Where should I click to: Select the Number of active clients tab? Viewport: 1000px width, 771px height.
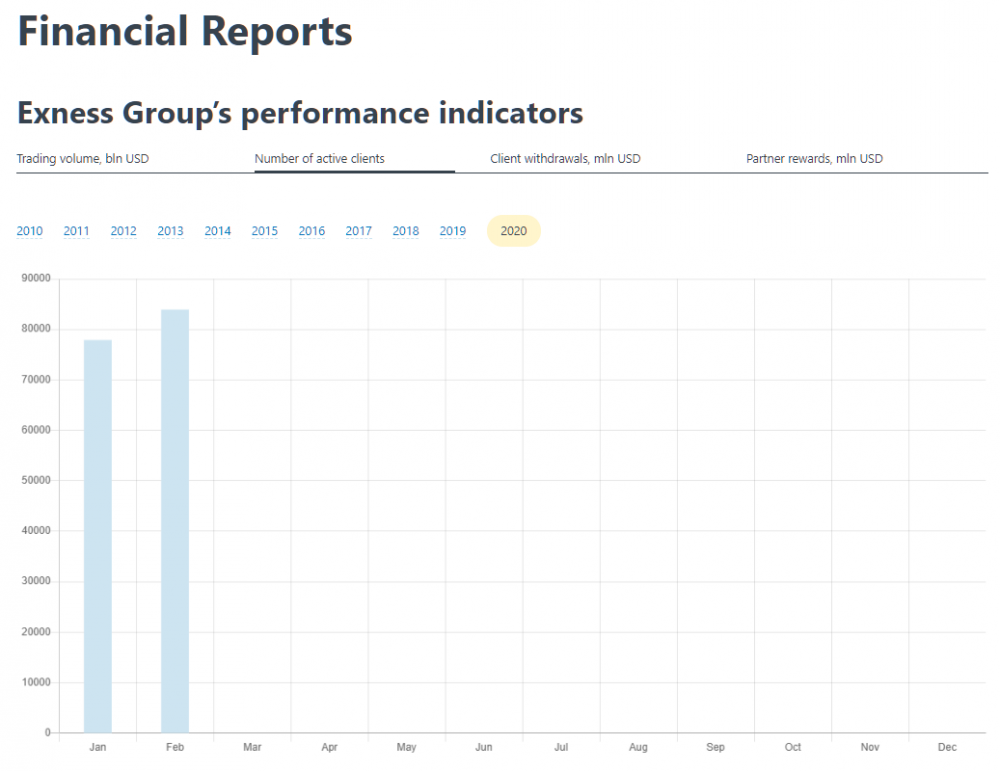click(320, 159)
